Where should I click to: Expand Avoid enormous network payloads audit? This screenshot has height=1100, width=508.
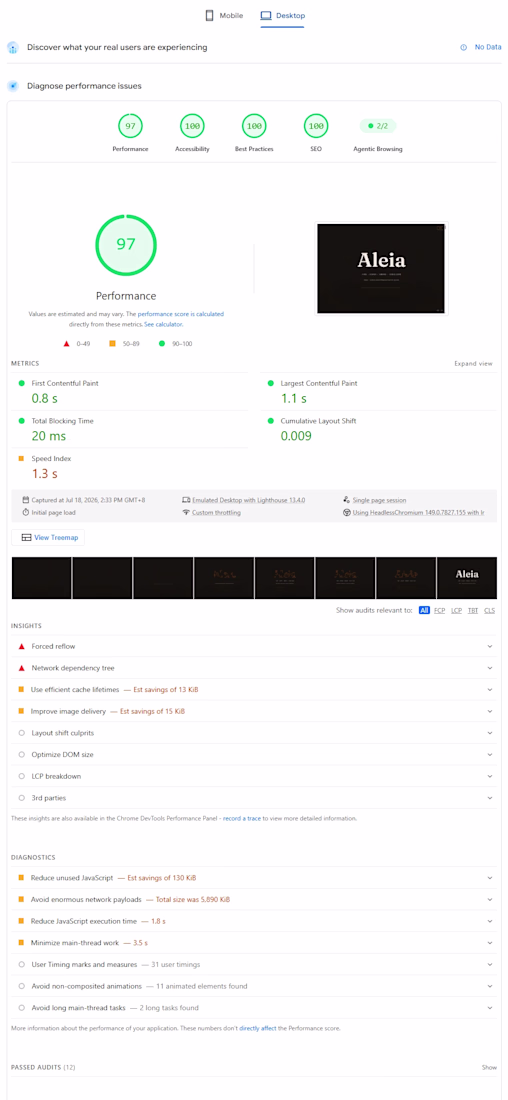254,899
